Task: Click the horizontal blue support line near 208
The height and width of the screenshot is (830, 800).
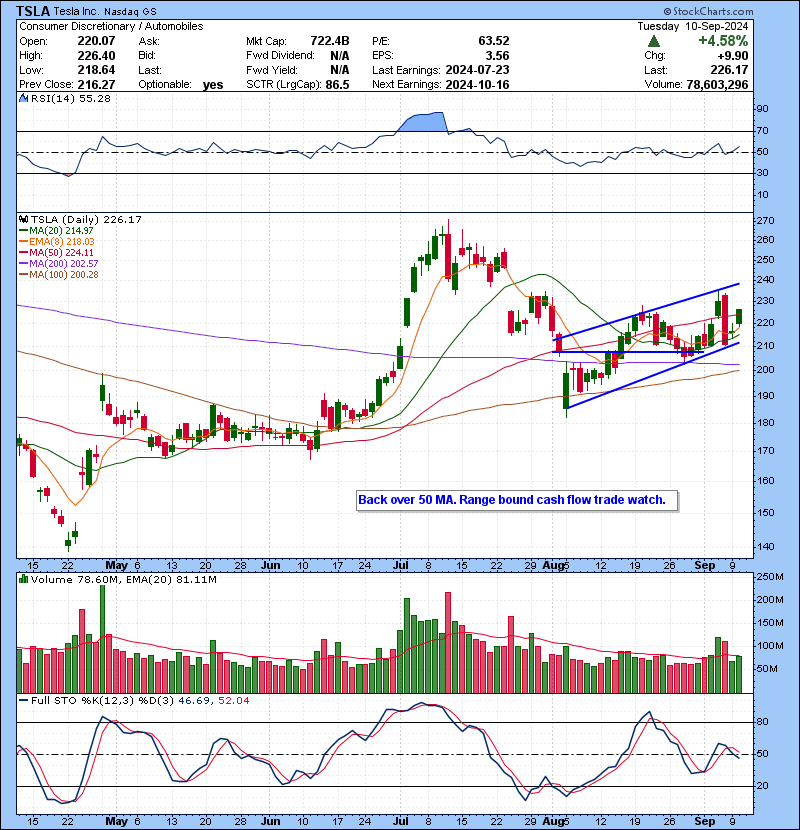Action: 628,352
